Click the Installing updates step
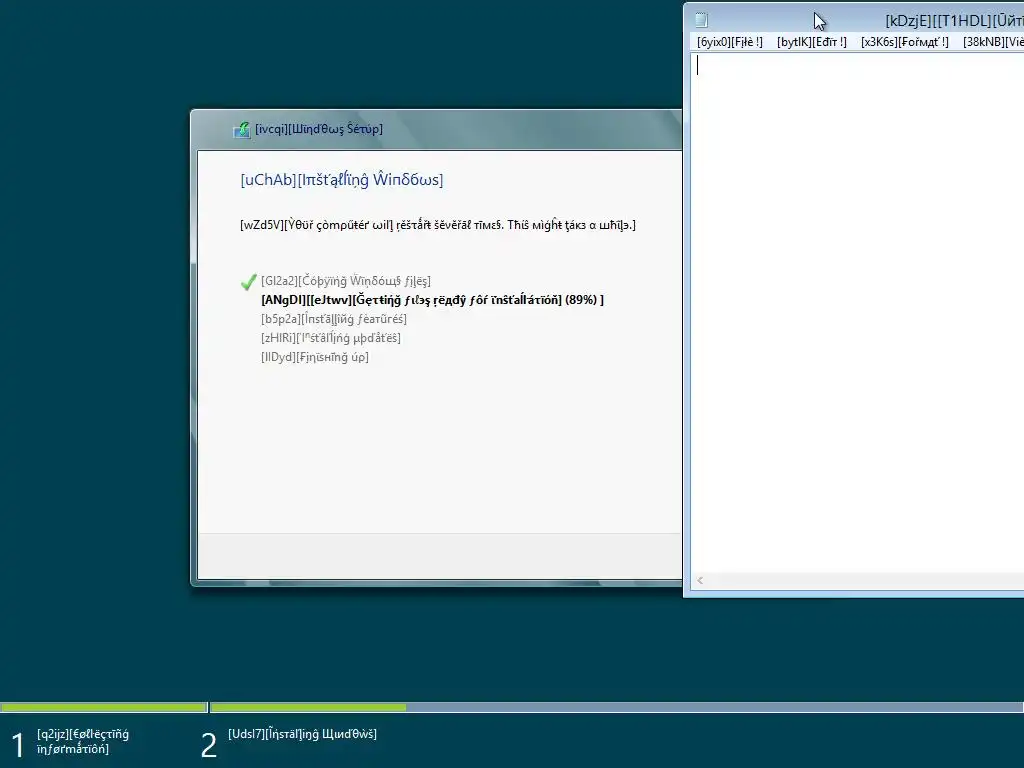Image resolution: width=1024 pixels, height=768 pixels. click(x=330, y=338)
